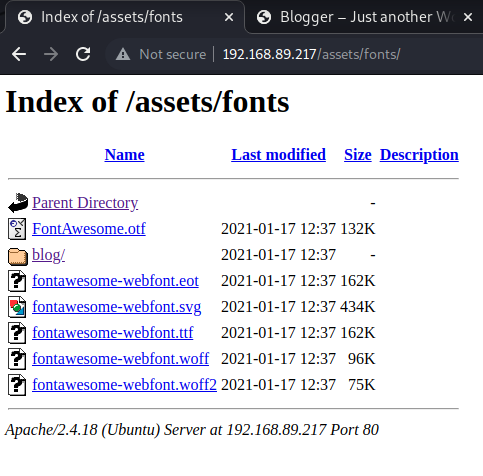Open the fontawesome-webfont.woff link
This screenshot has width=483, height=476.
click(120, 359)
